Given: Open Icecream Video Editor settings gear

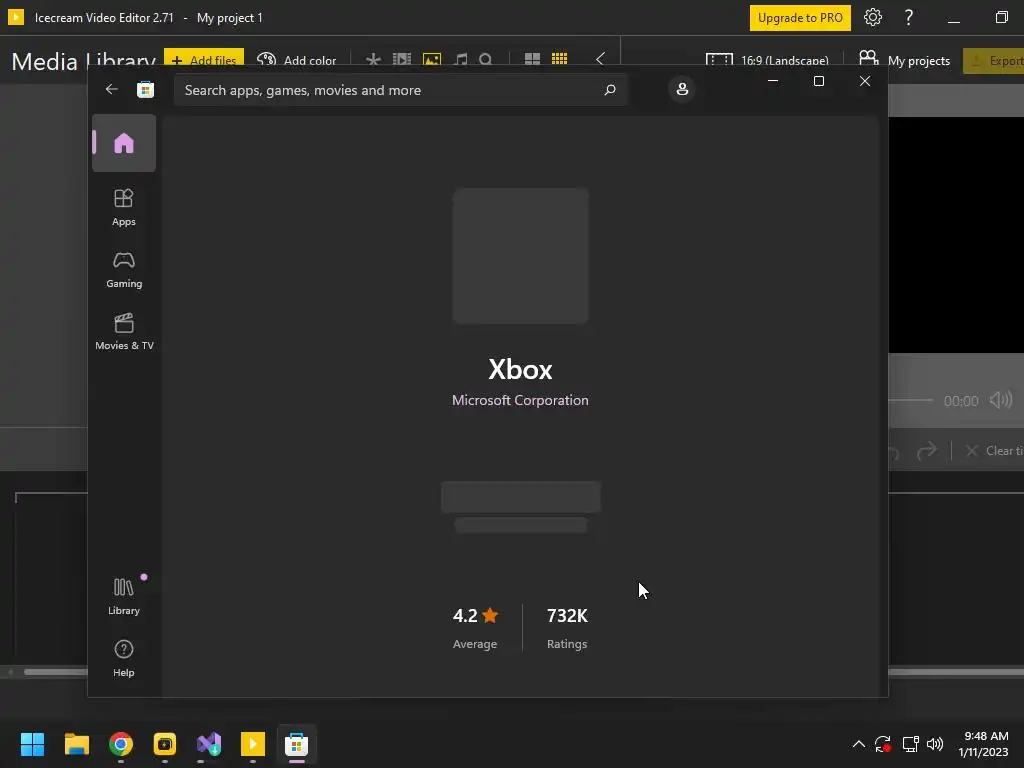Looking at the screenshot, I should [x=873, y=17].
